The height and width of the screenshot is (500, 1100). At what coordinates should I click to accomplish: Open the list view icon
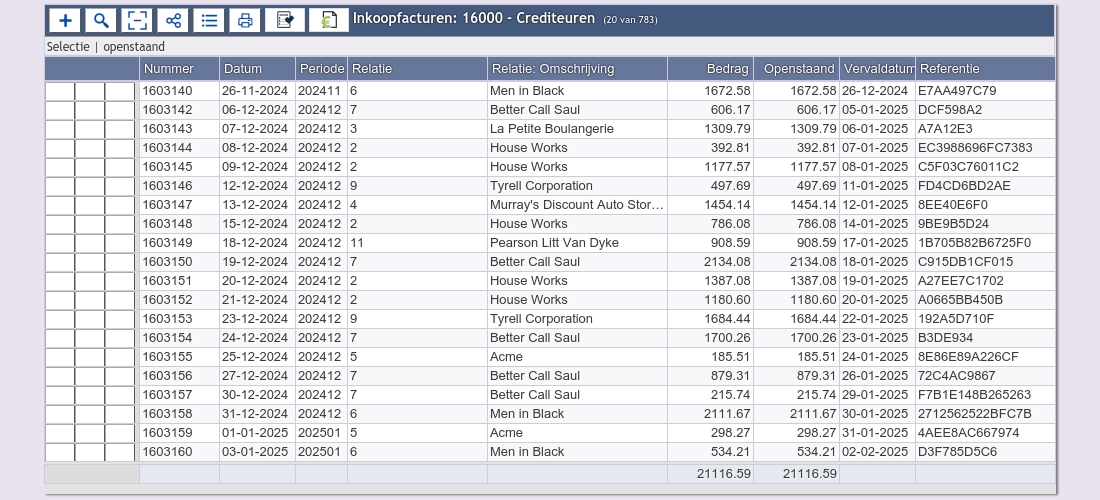tap(209, 20)
